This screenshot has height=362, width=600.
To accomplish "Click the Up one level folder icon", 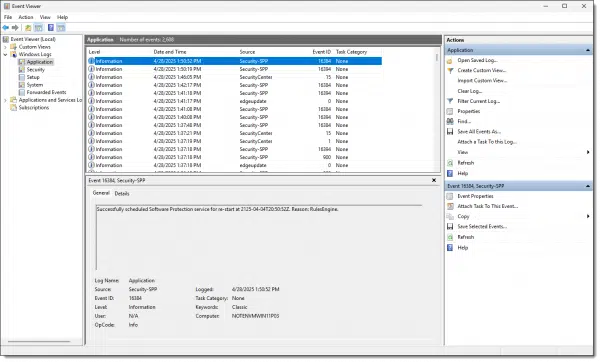I will [x=28, y=28].
